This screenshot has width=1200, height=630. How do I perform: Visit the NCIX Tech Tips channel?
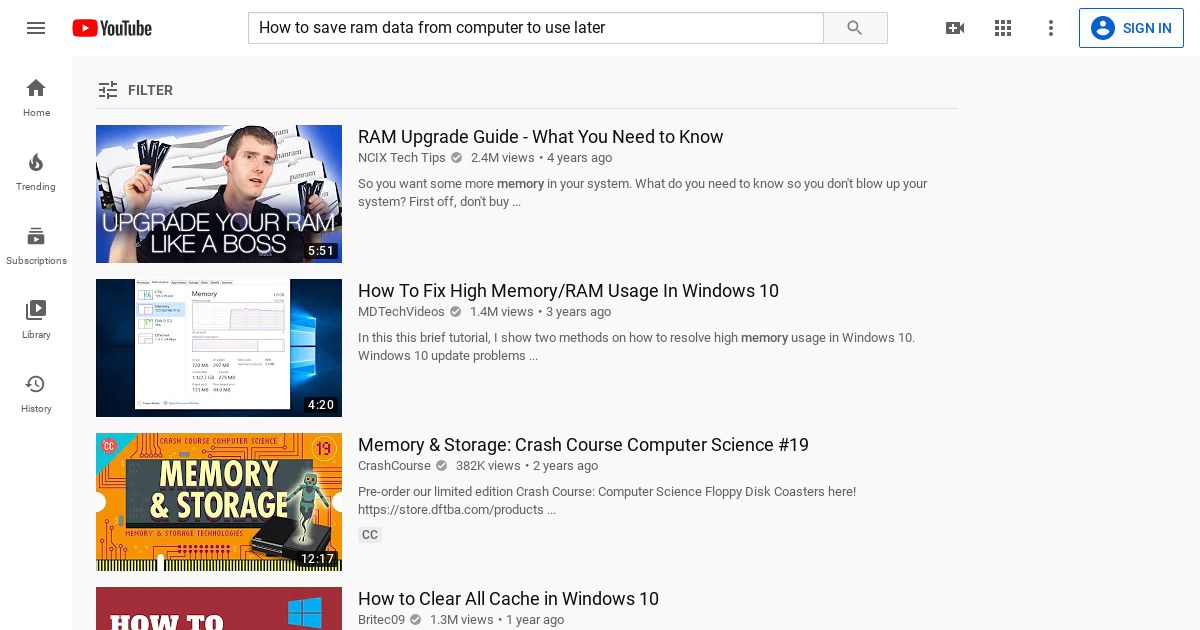coord(402,158)
